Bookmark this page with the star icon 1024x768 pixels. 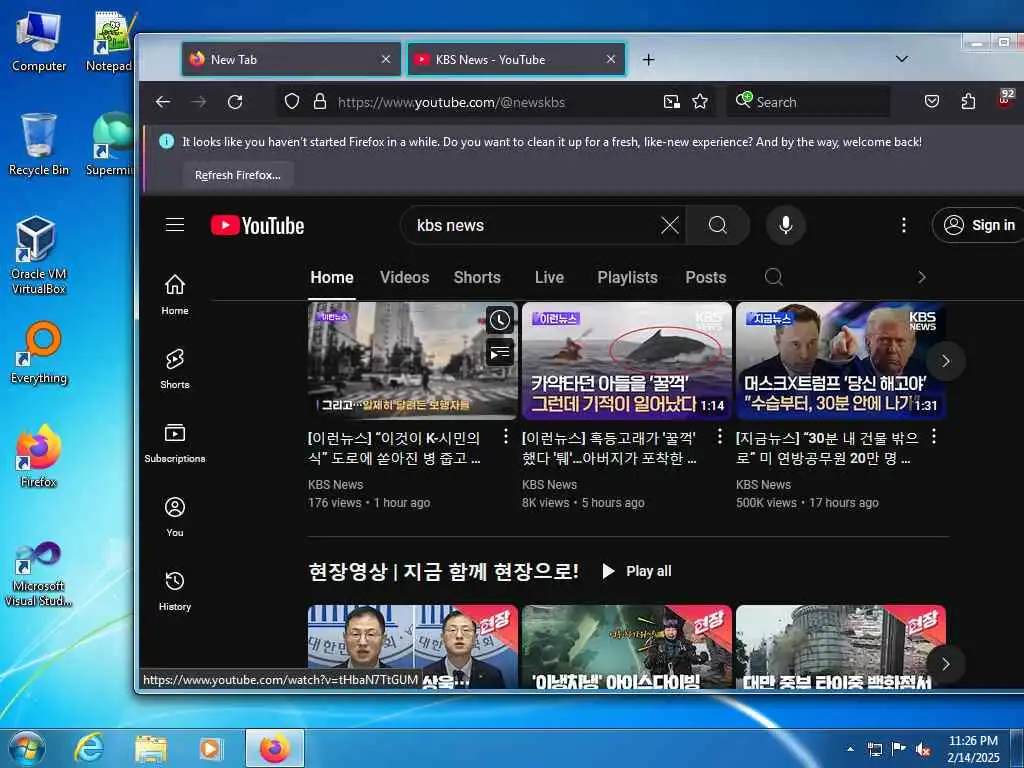tap(700, 102)
